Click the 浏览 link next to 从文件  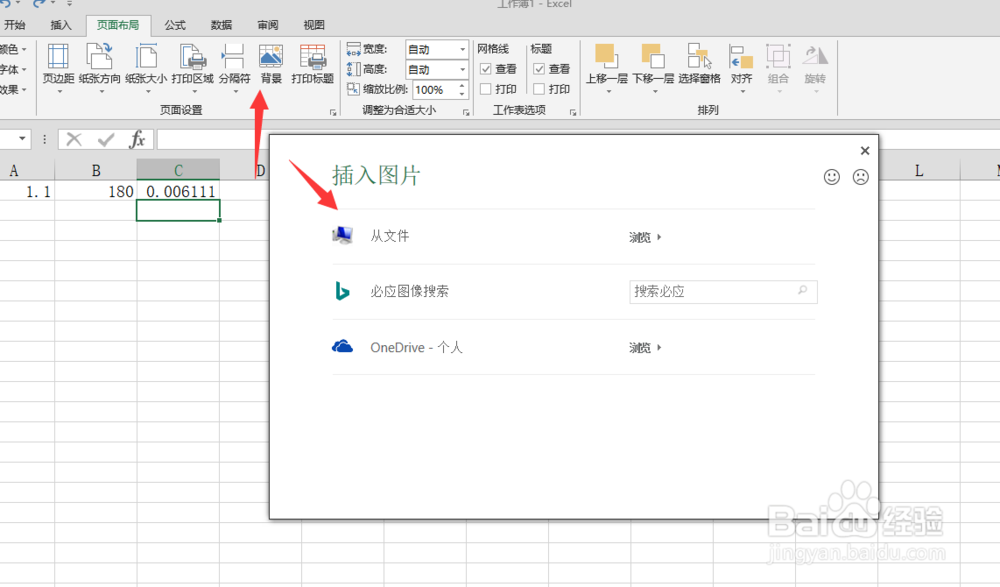642,237
